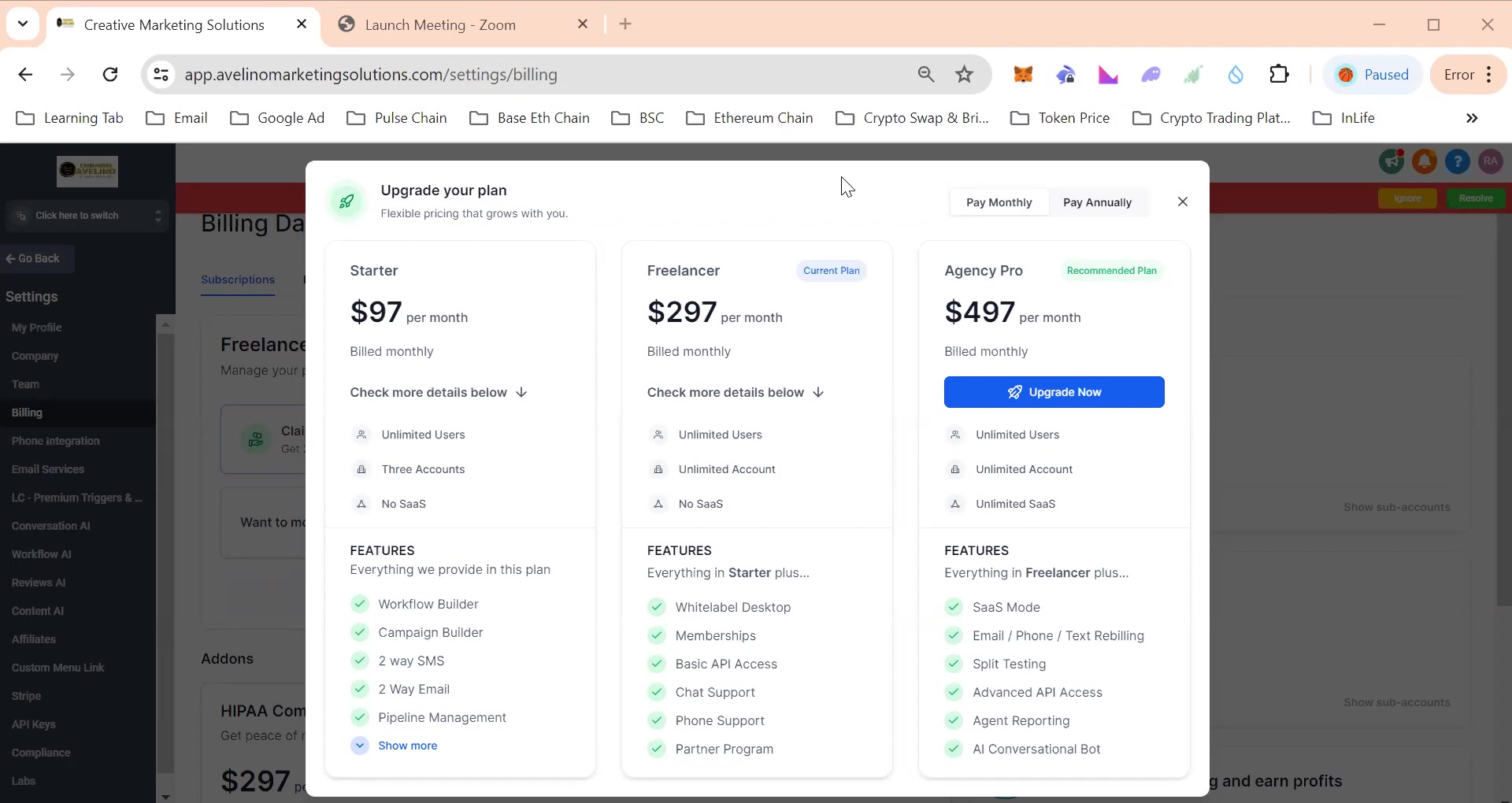
Task: Bookmark this page with star icon
Action: pyautogui.click(x=964, y=75)
